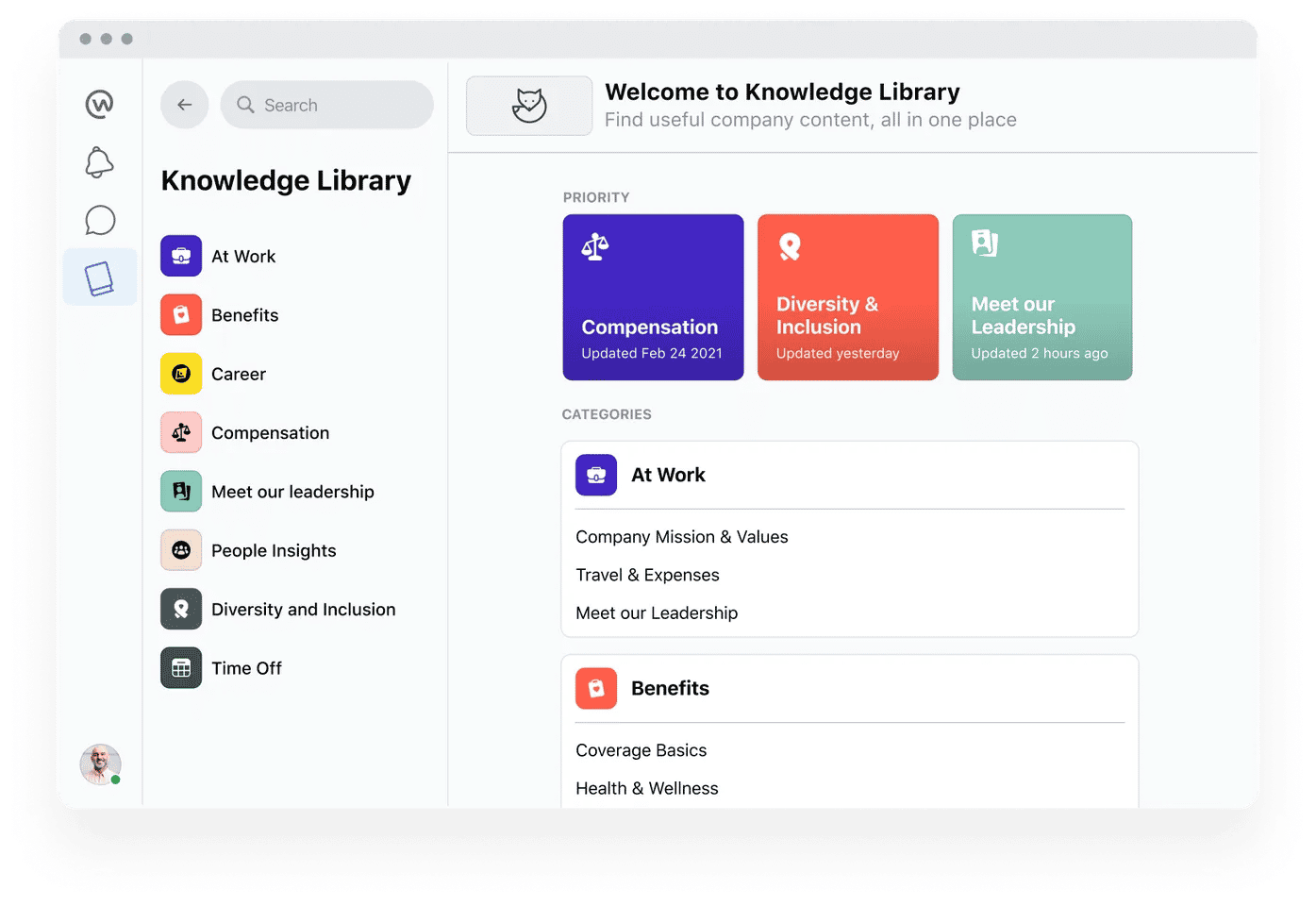The height and width of the screenshot is (906, 1316).
Task: Click the Time Off calendar icon
Action: tap(180, 667)
